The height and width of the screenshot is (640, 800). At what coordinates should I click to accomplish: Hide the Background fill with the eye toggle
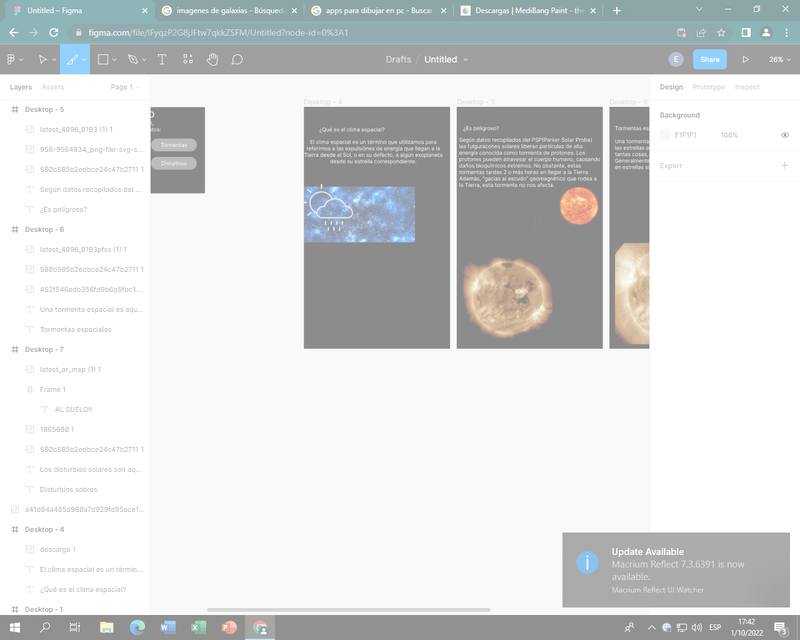tap(784, 135)
